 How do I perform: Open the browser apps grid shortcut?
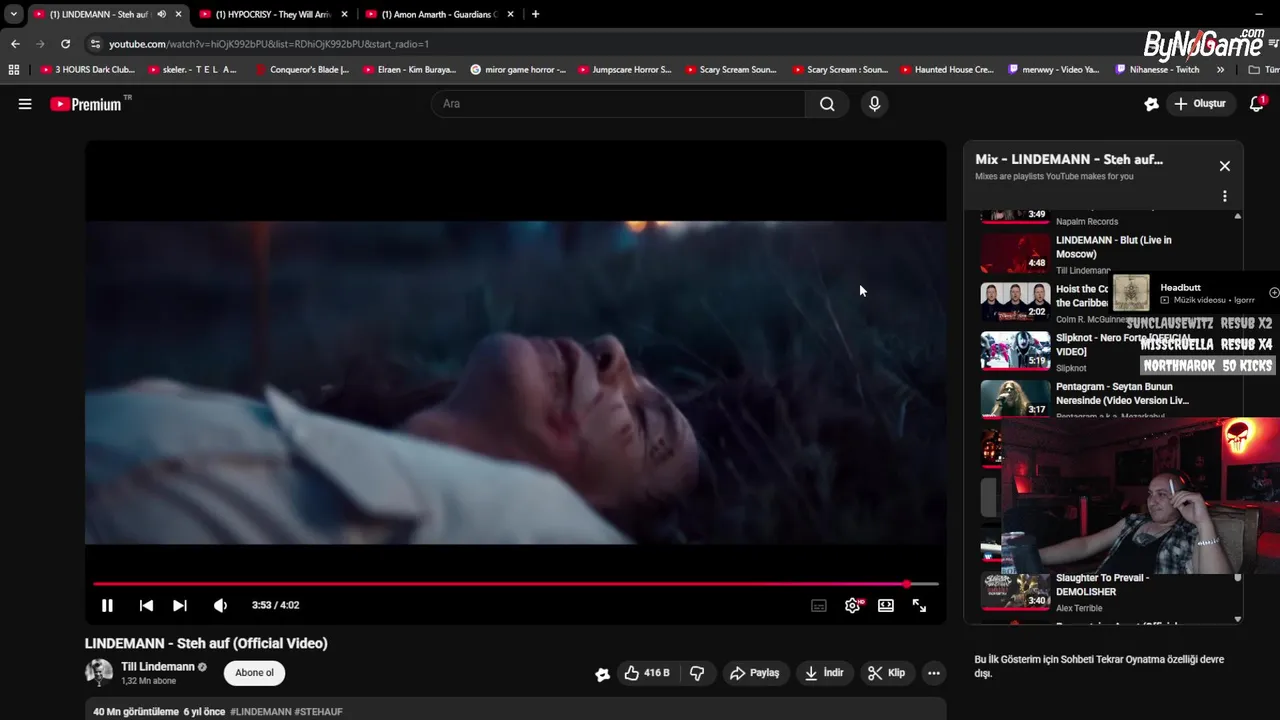[x=13, y=70]
